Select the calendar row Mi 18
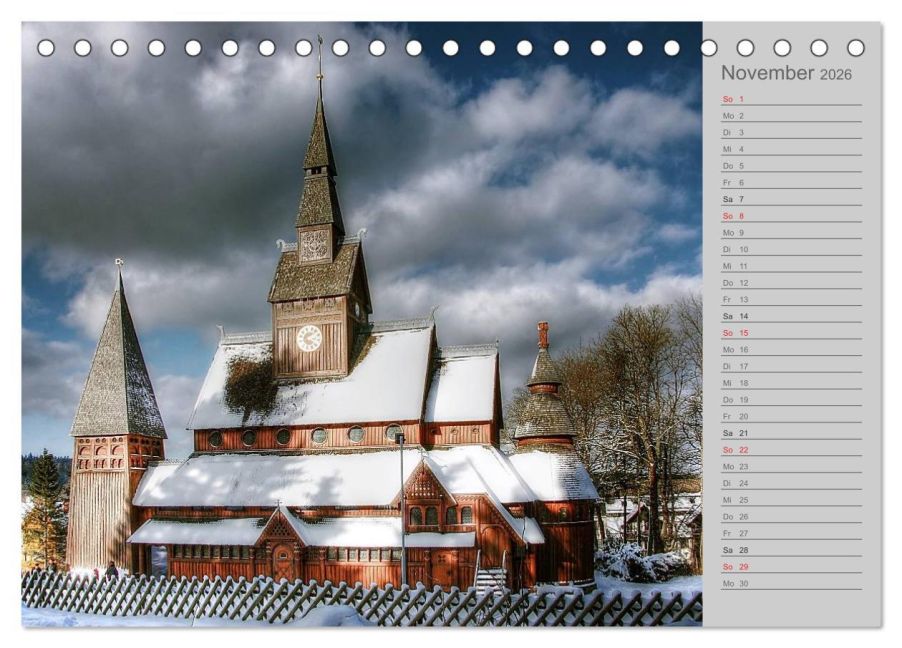This screenshot has height=648, width=902. (x=792, y=383)
